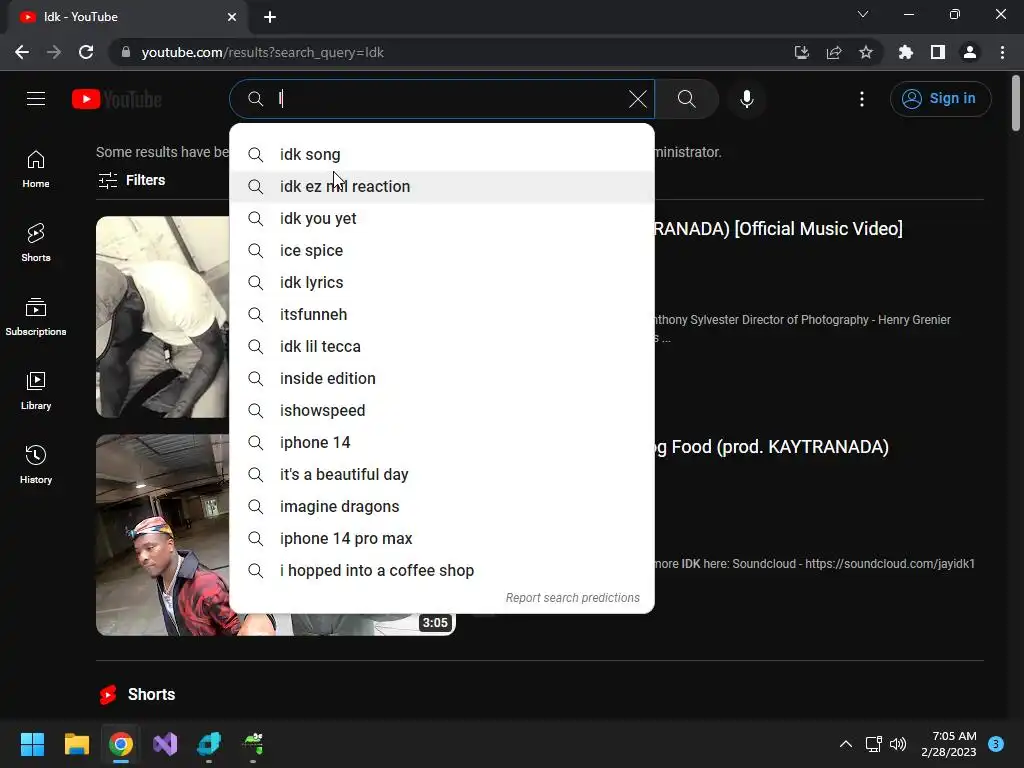Click the magnifier search button

pyautogui.click(x=686, y=99)
